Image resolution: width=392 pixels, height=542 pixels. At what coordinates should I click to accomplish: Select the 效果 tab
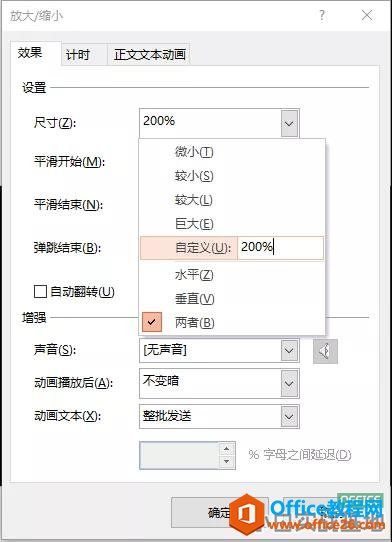click(30, 53)
